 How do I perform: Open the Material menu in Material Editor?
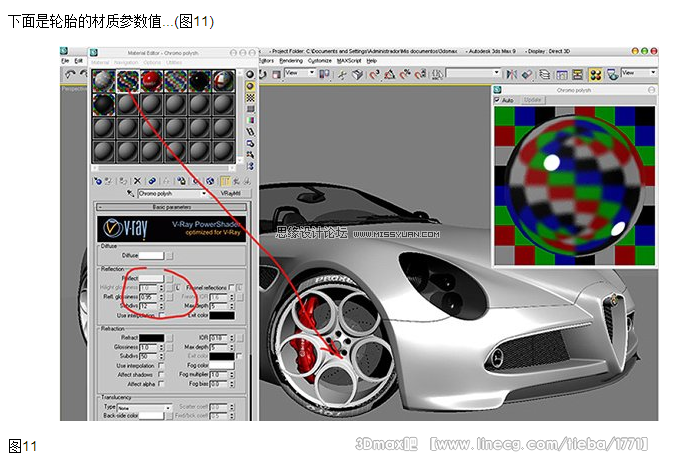point(100,63)
